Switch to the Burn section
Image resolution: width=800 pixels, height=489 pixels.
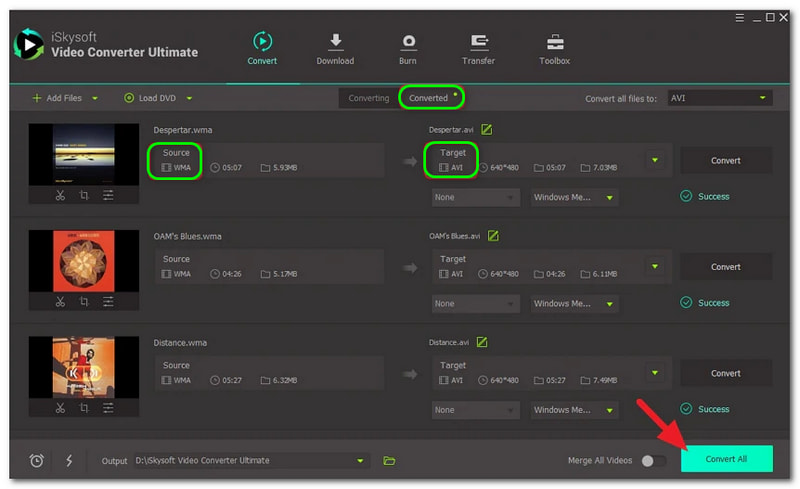click(x=408, y=48)
